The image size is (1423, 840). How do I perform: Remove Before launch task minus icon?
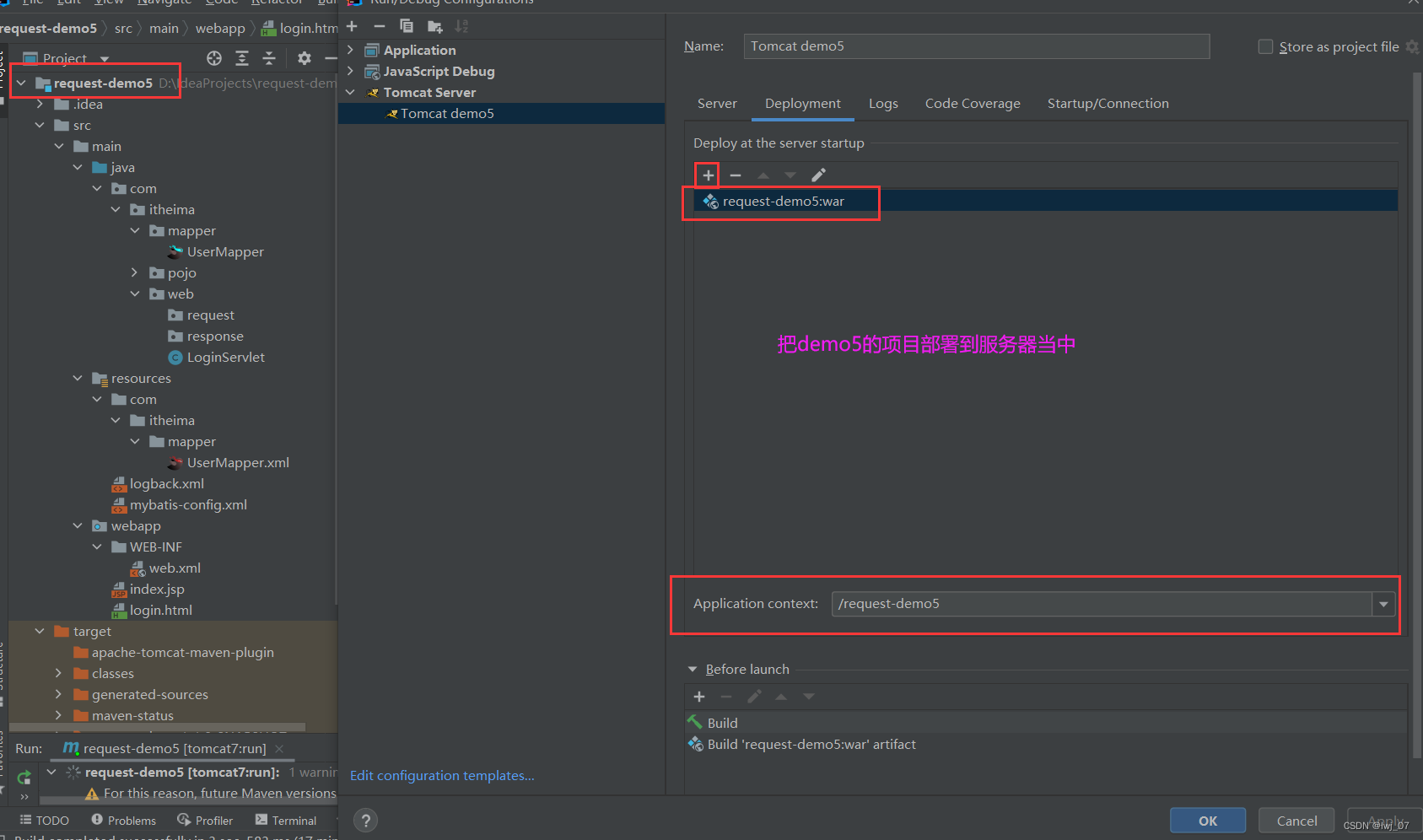[726, 697]
